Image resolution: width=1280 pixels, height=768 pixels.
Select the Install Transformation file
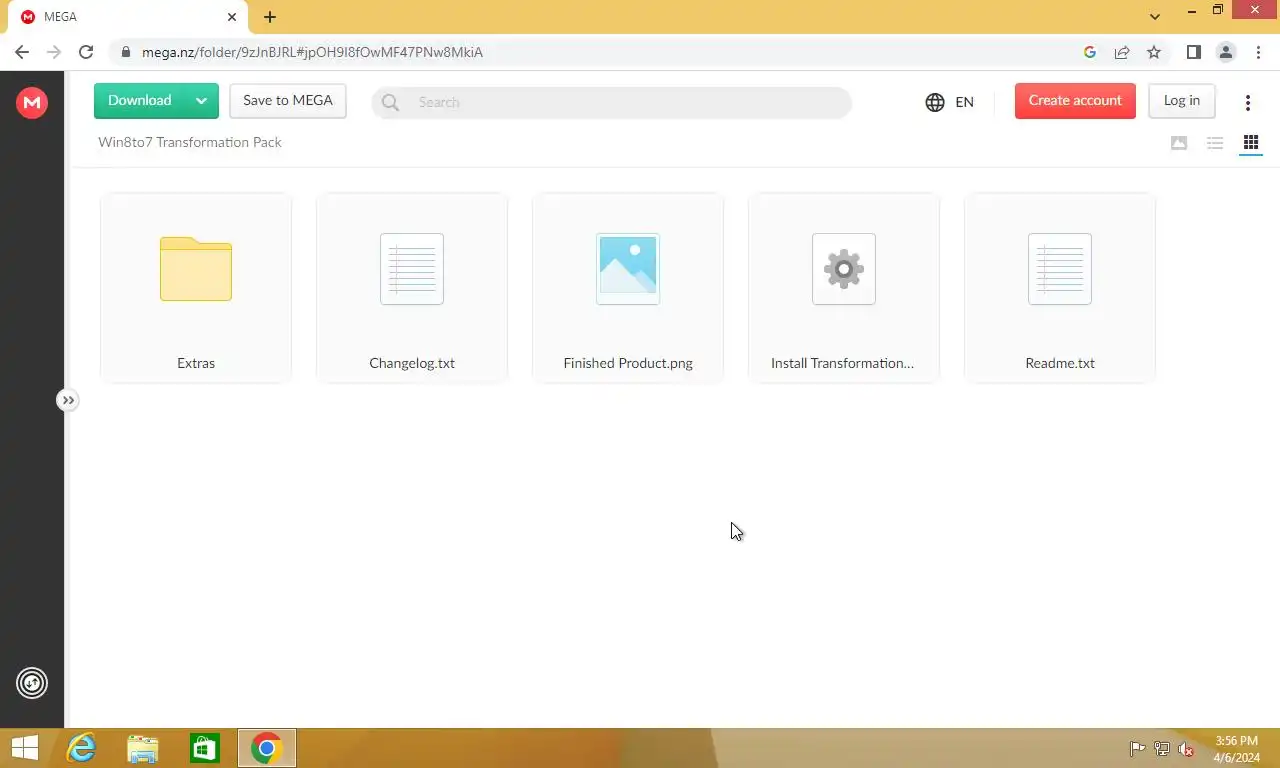[844, 288]
